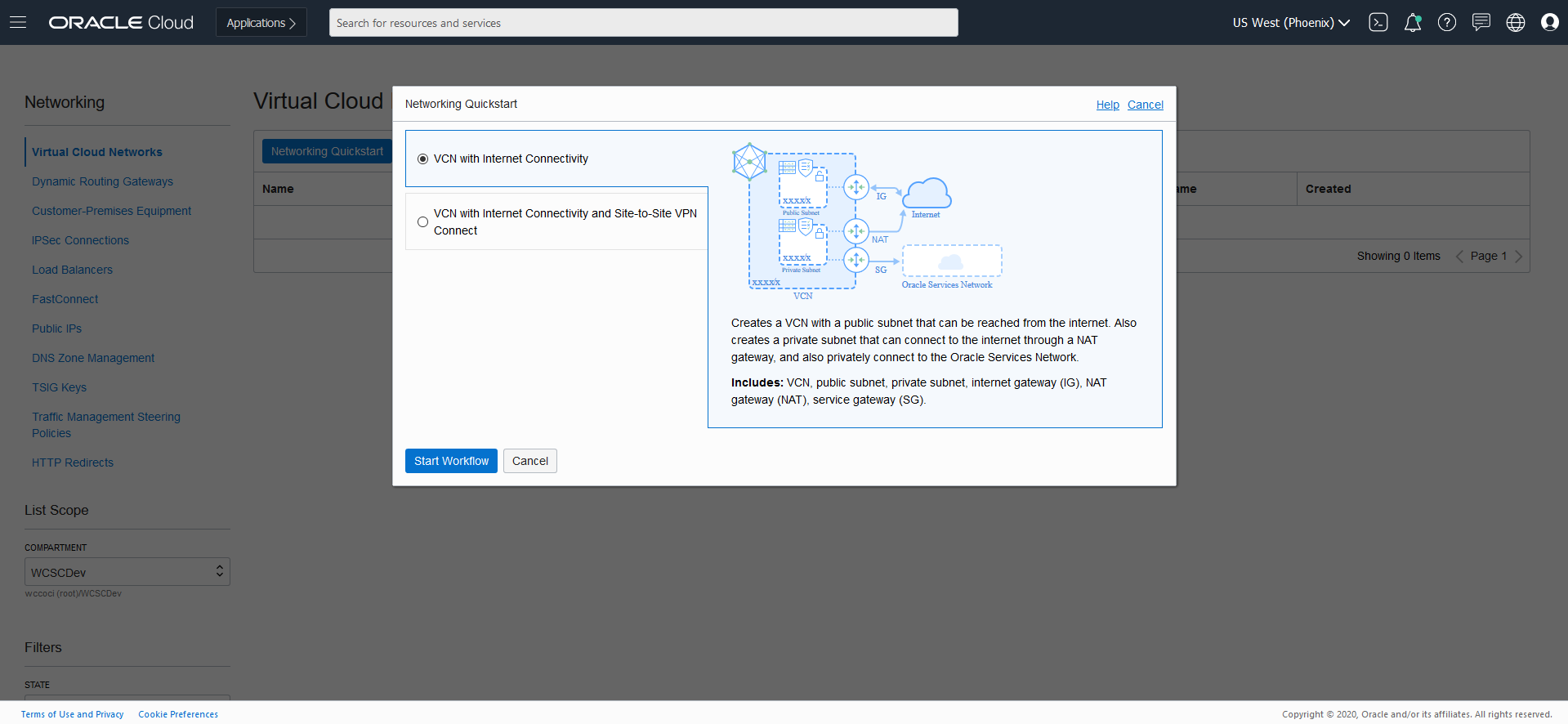Go to previous page arrow
This screenshot has height=724, width=1568.
point(1459,256)
